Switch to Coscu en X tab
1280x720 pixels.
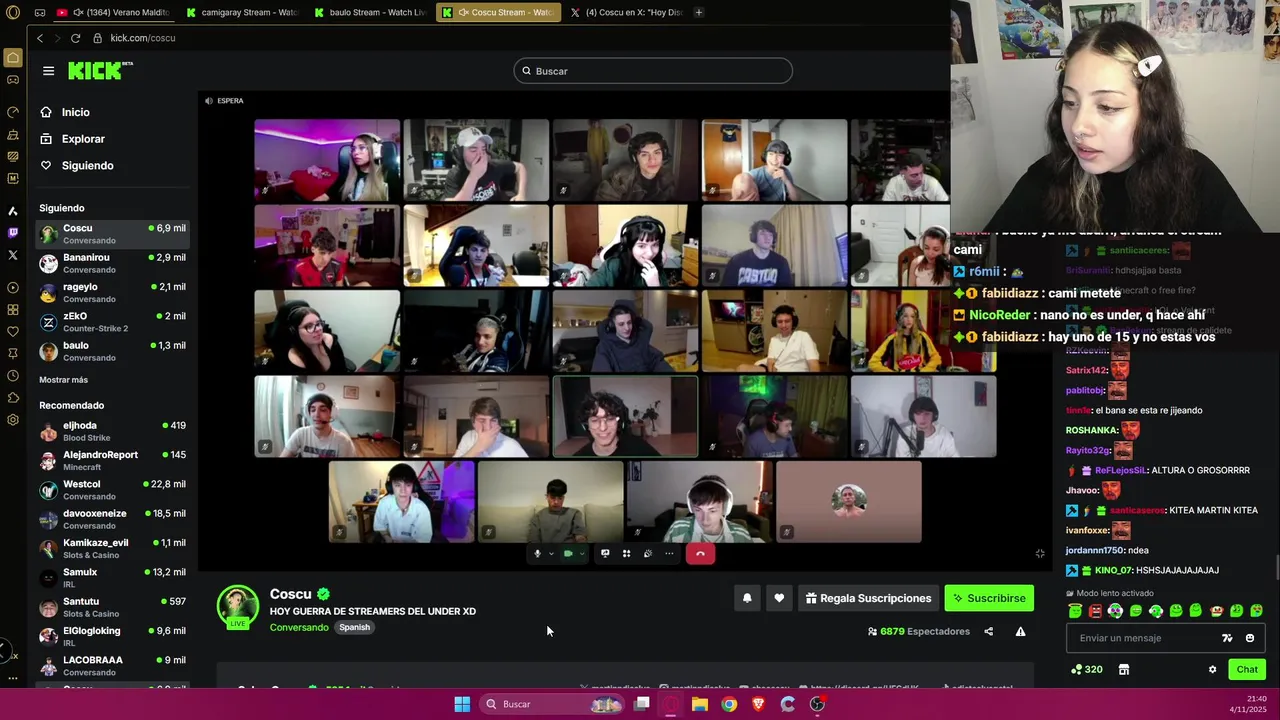[x=625, y=12]
